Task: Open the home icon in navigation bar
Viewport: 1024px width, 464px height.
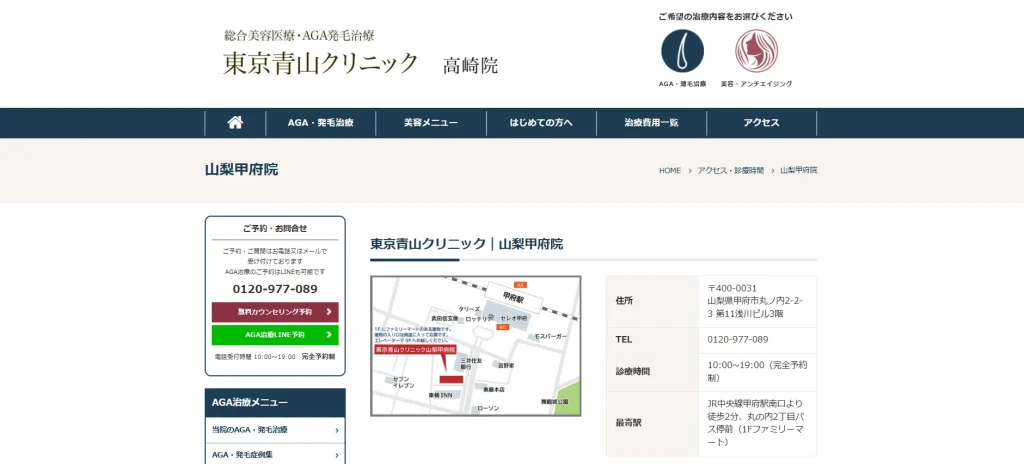Action: tap(235, 123)
